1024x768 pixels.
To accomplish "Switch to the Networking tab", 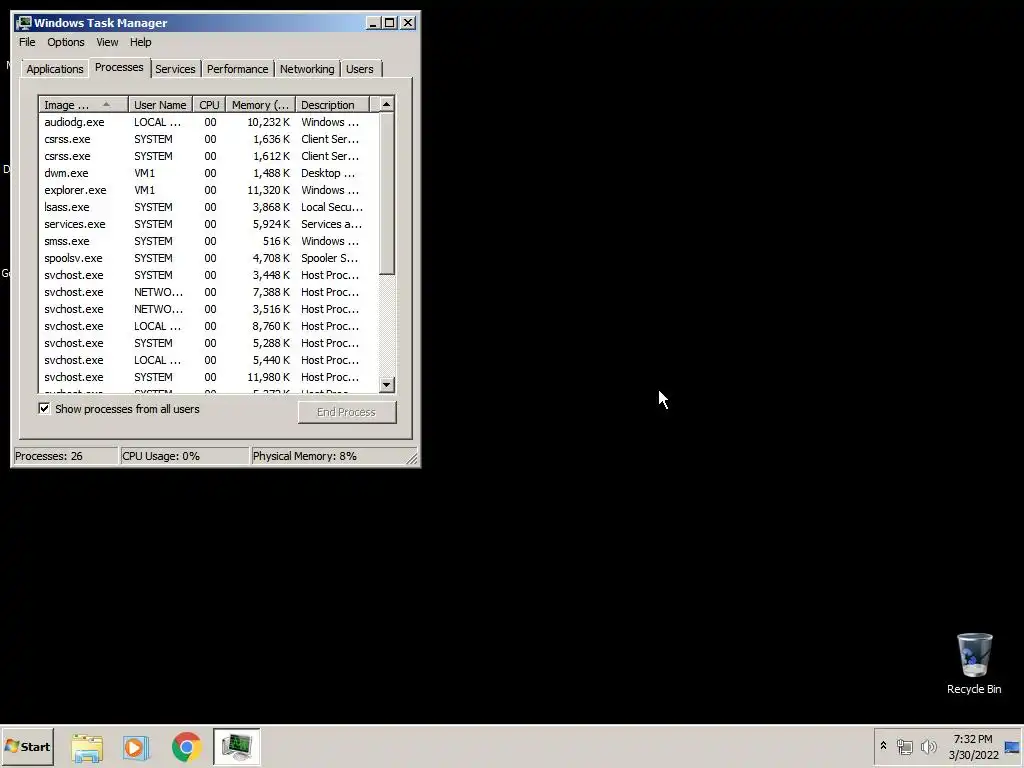I will [x=307, y=69].
